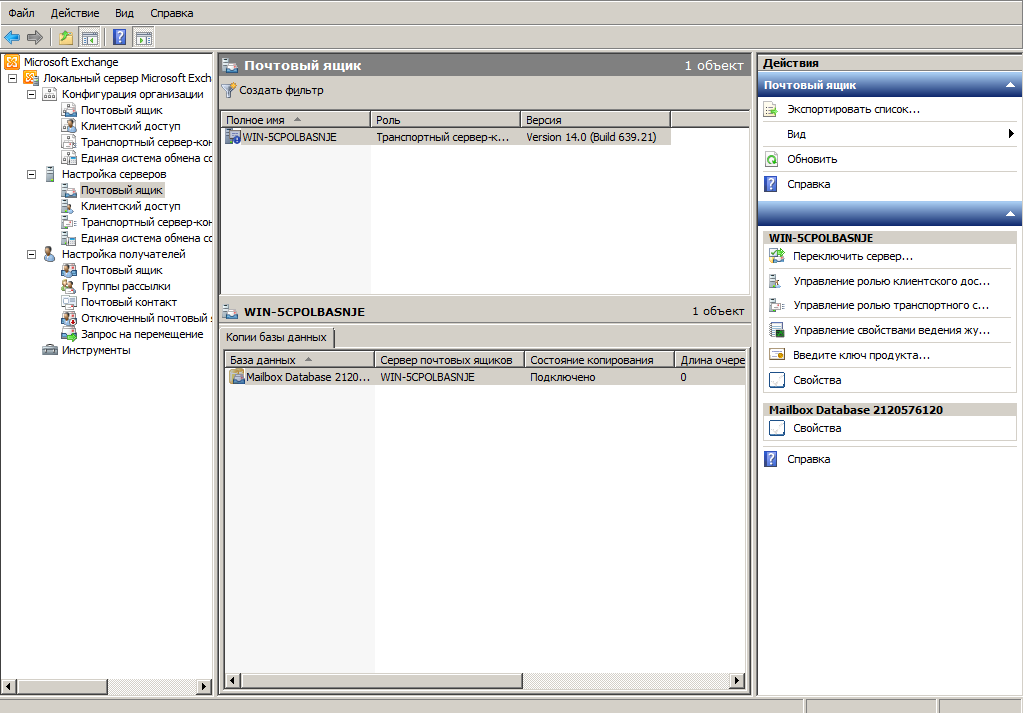The height and width of the screenshot is (713, 1023).
Task: Click Свойства icon under WIN-5CPOLBASNJE actions
Action: [x=776, y=380]
